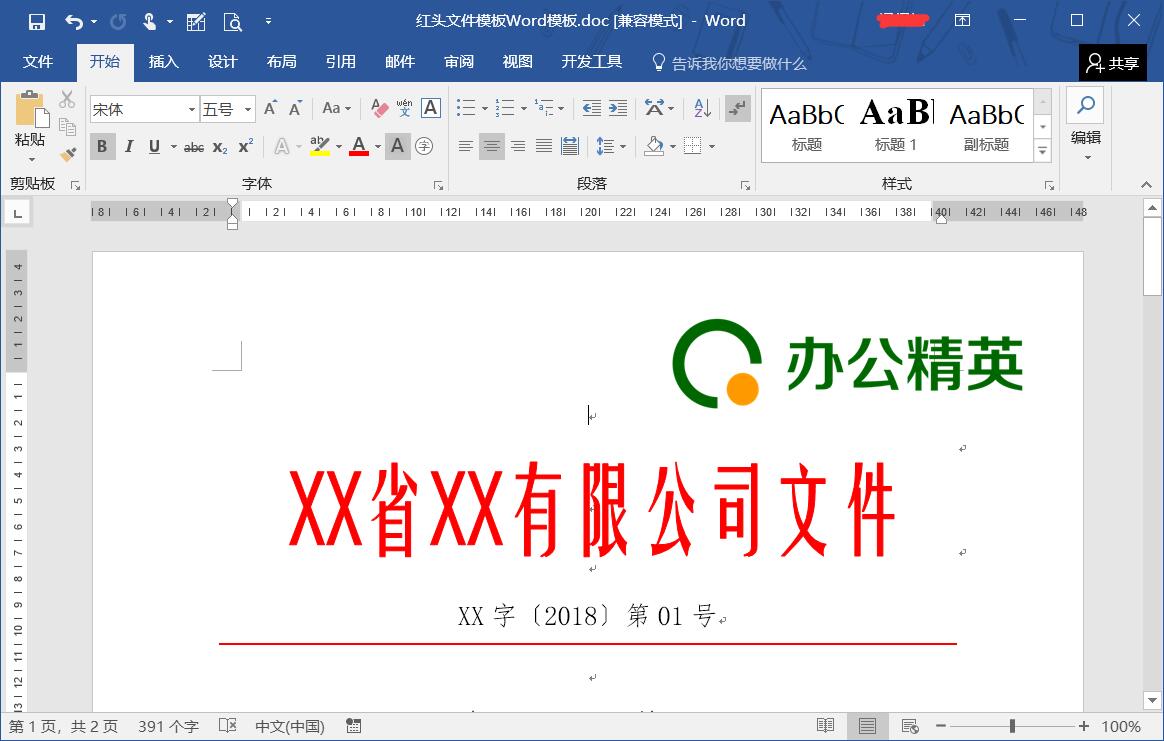Show paragraph formatting marks

(737, 107)
